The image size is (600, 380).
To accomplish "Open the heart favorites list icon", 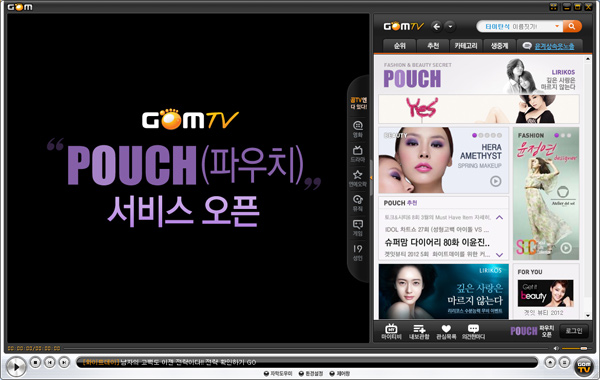I will (446, 332).
